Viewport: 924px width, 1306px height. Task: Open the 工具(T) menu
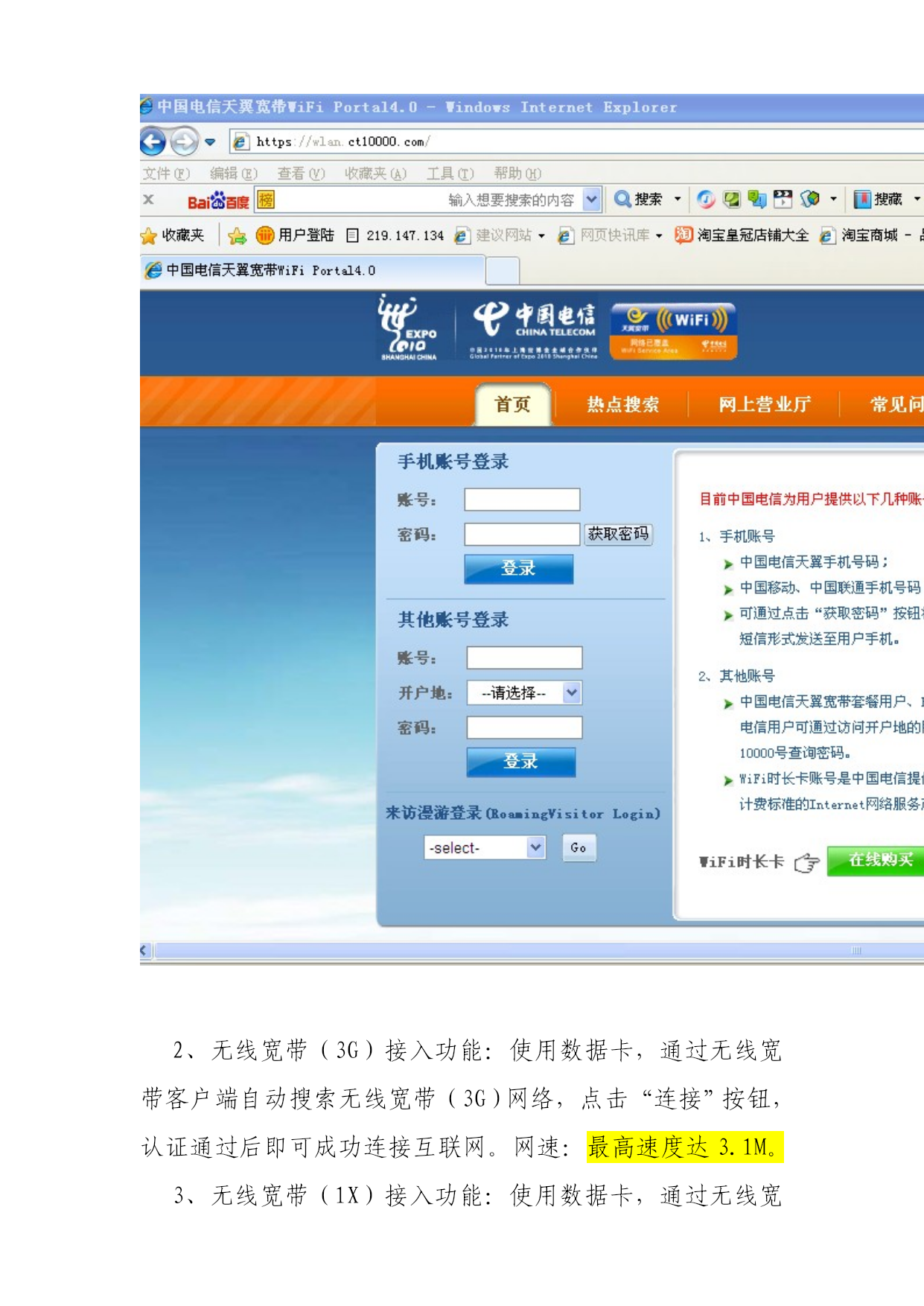point(450,173)
